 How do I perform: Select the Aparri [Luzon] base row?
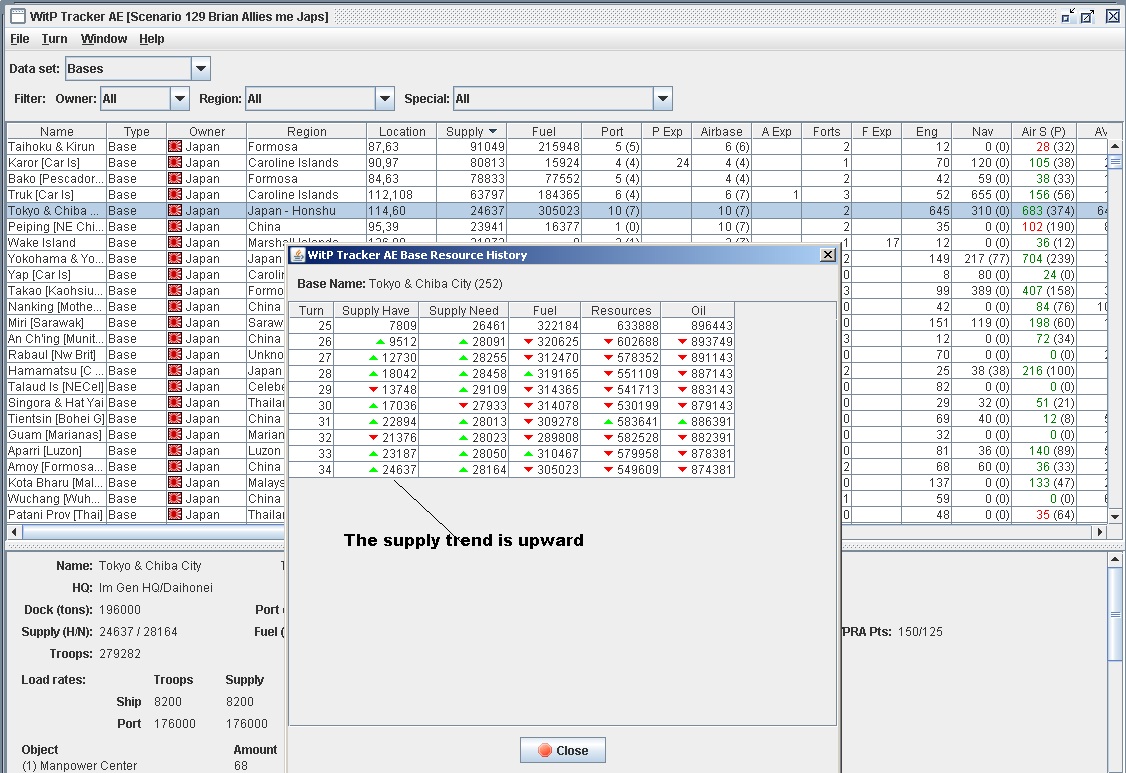pyautogui.click(x=146, y=450)
